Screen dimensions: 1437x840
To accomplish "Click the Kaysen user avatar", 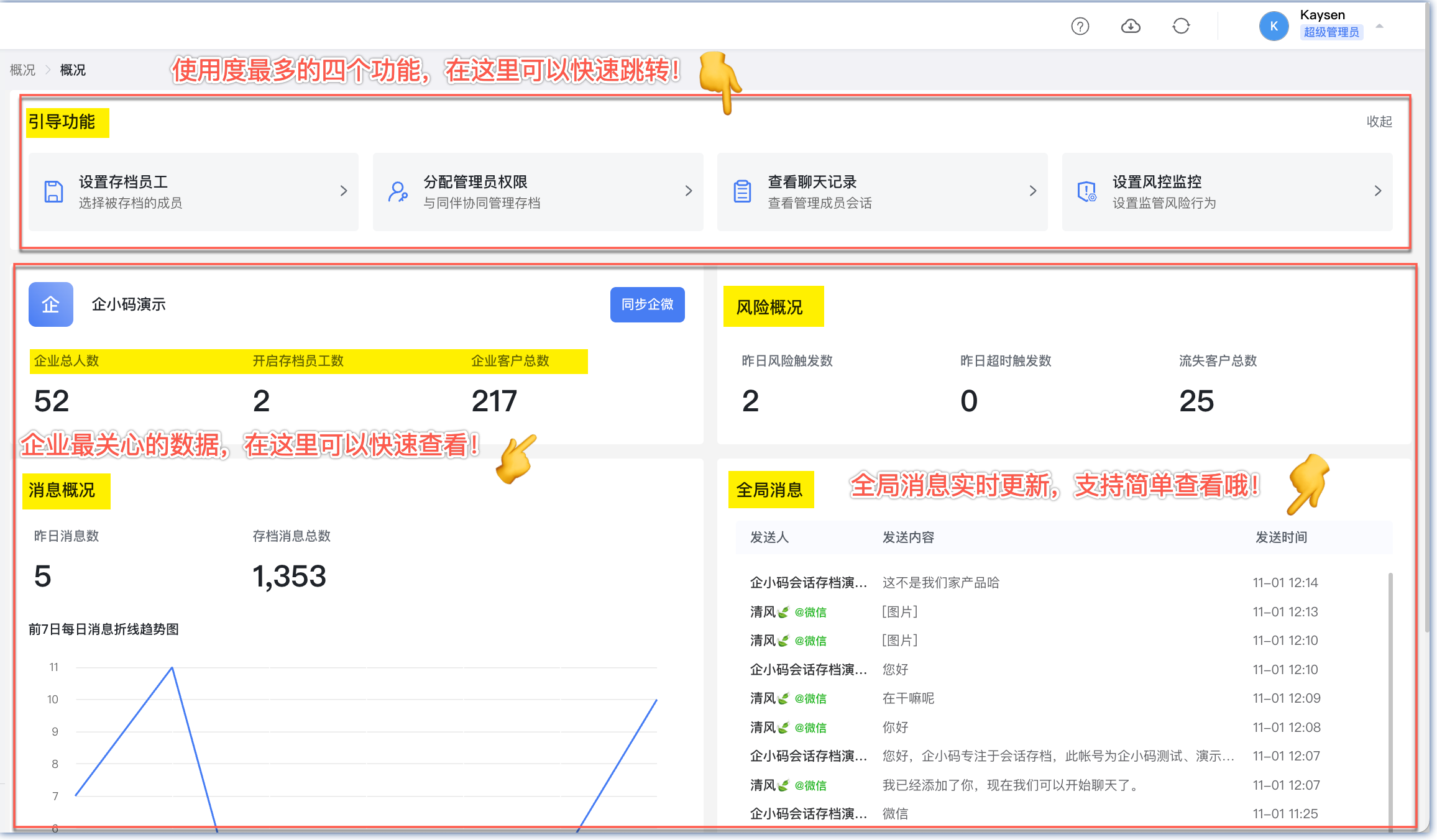I will (1274, 26).
